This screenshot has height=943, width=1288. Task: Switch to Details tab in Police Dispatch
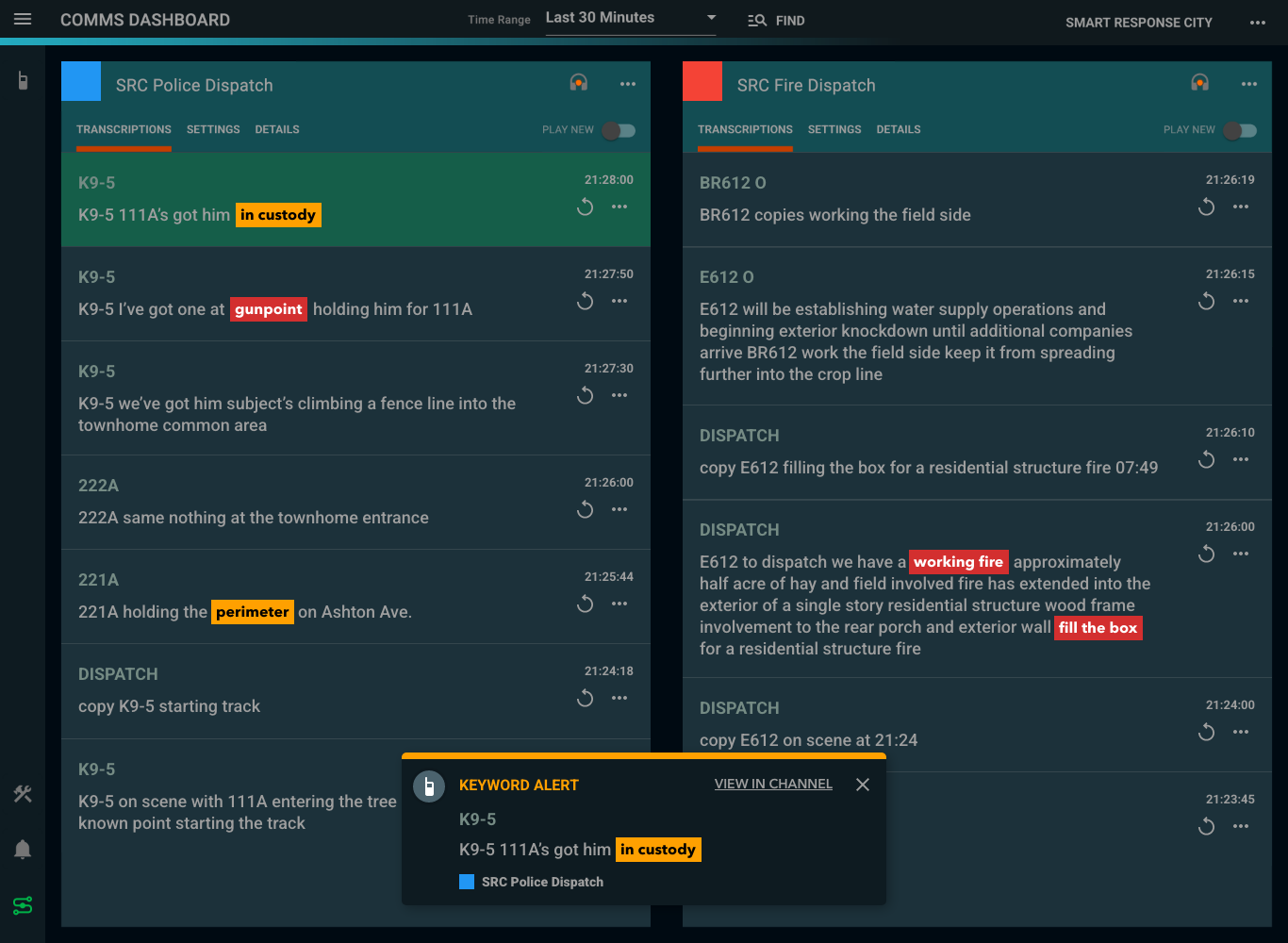point(277,129)
